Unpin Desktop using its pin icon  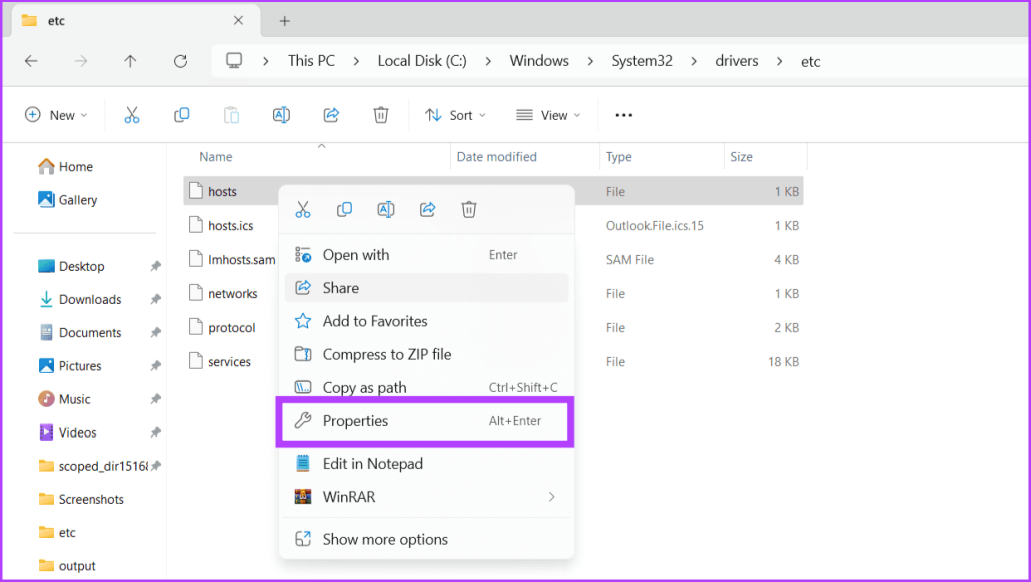[x=155, y=266]
